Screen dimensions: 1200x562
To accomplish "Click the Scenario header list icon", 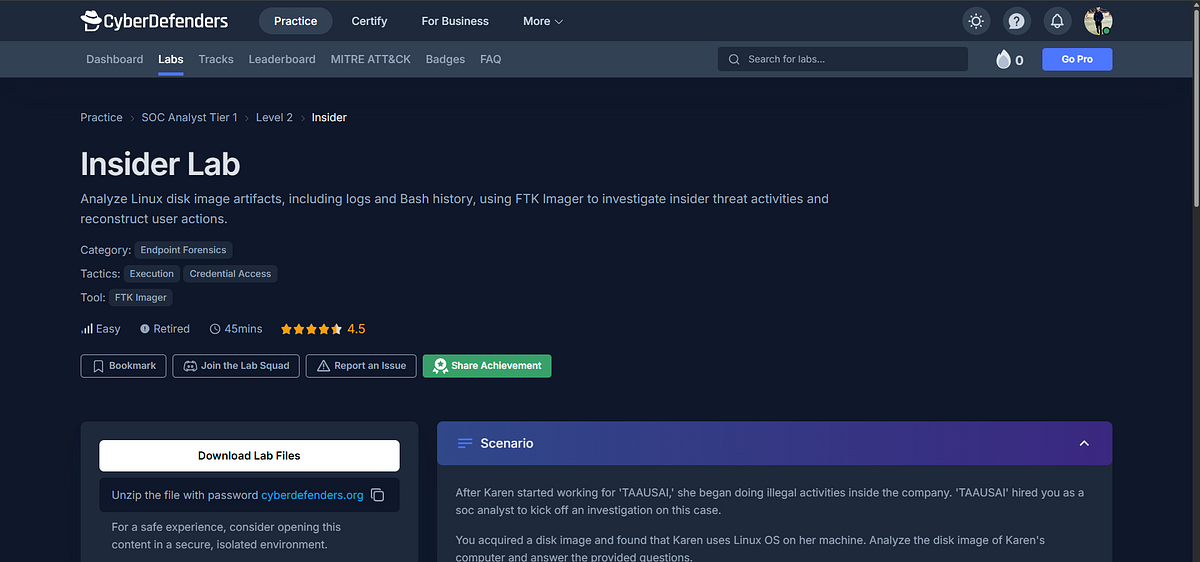I will click(465, 443).
